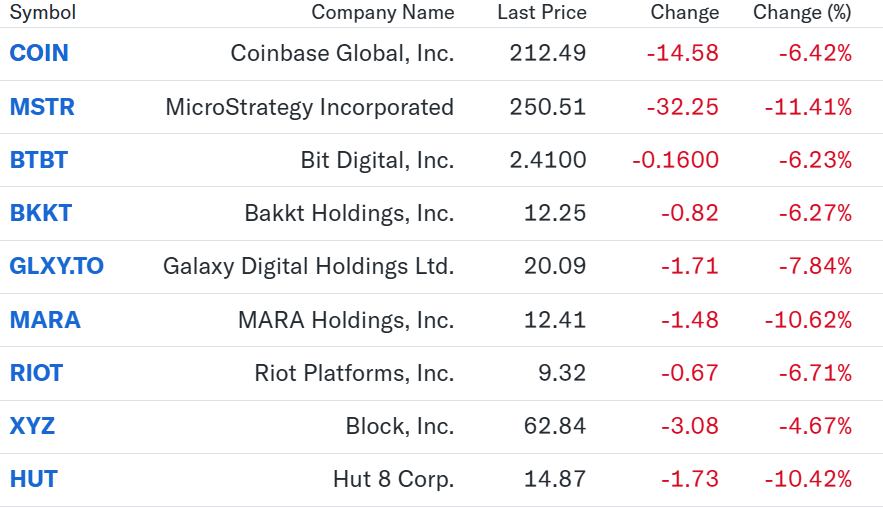Image resolution: width=883 pixels, height=508 pixels.
Task: Select the MicroStrategy Incorporated company name
Action: pos(310,108)
